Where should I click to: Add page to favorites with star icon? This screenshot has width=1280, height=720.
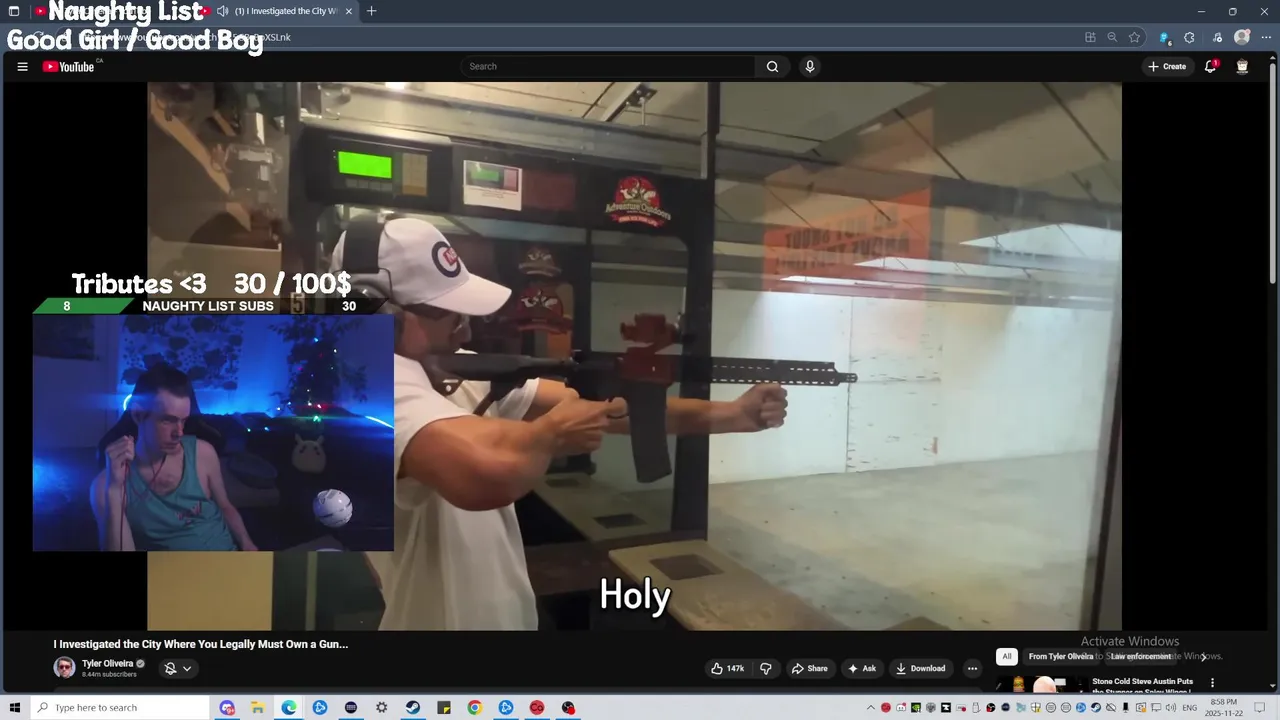(x=1134, y=37)
